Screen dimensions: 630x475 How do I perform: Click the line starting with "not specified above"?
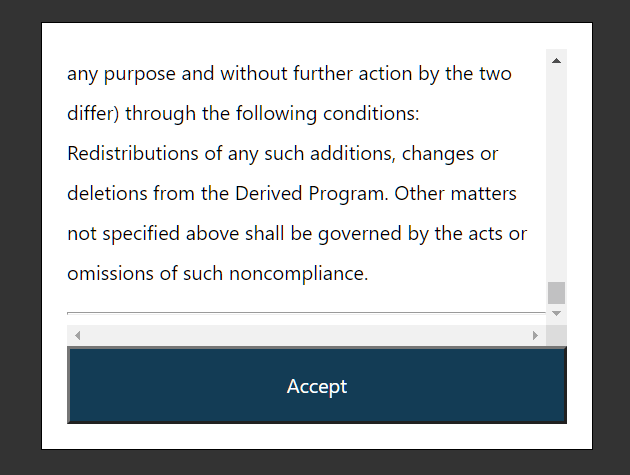pyautogui.click(x=296, y=234)
